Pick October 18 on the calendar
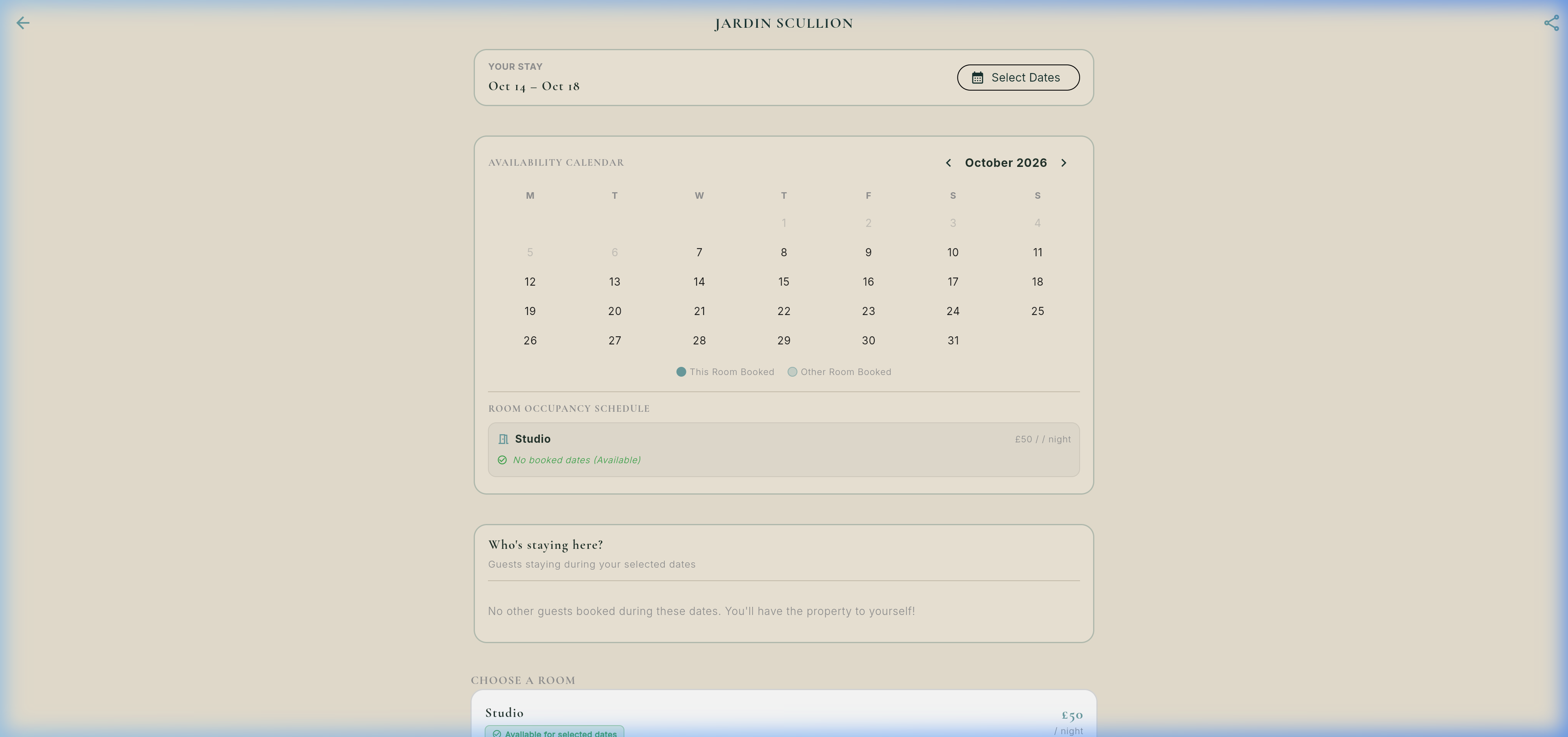 [x=1037, y=282]
